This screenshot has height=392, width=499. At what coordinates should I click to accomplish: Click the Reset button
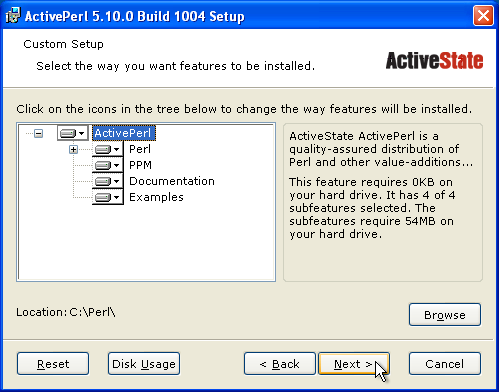tap(53, 364)
